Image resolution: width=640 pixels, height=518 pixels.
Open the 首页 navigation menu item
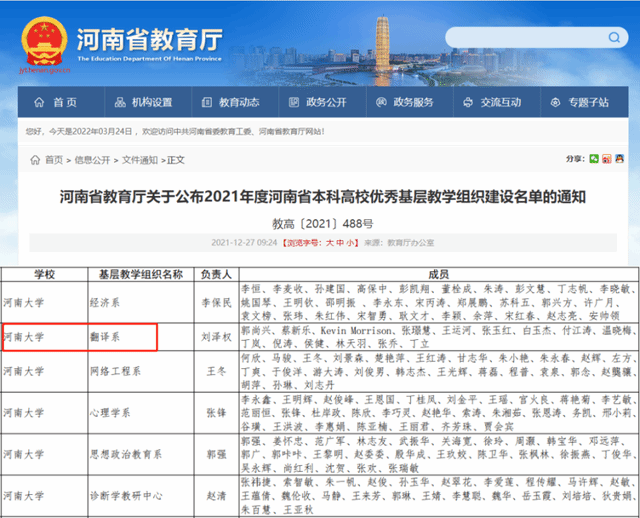[x=61, y=102]
